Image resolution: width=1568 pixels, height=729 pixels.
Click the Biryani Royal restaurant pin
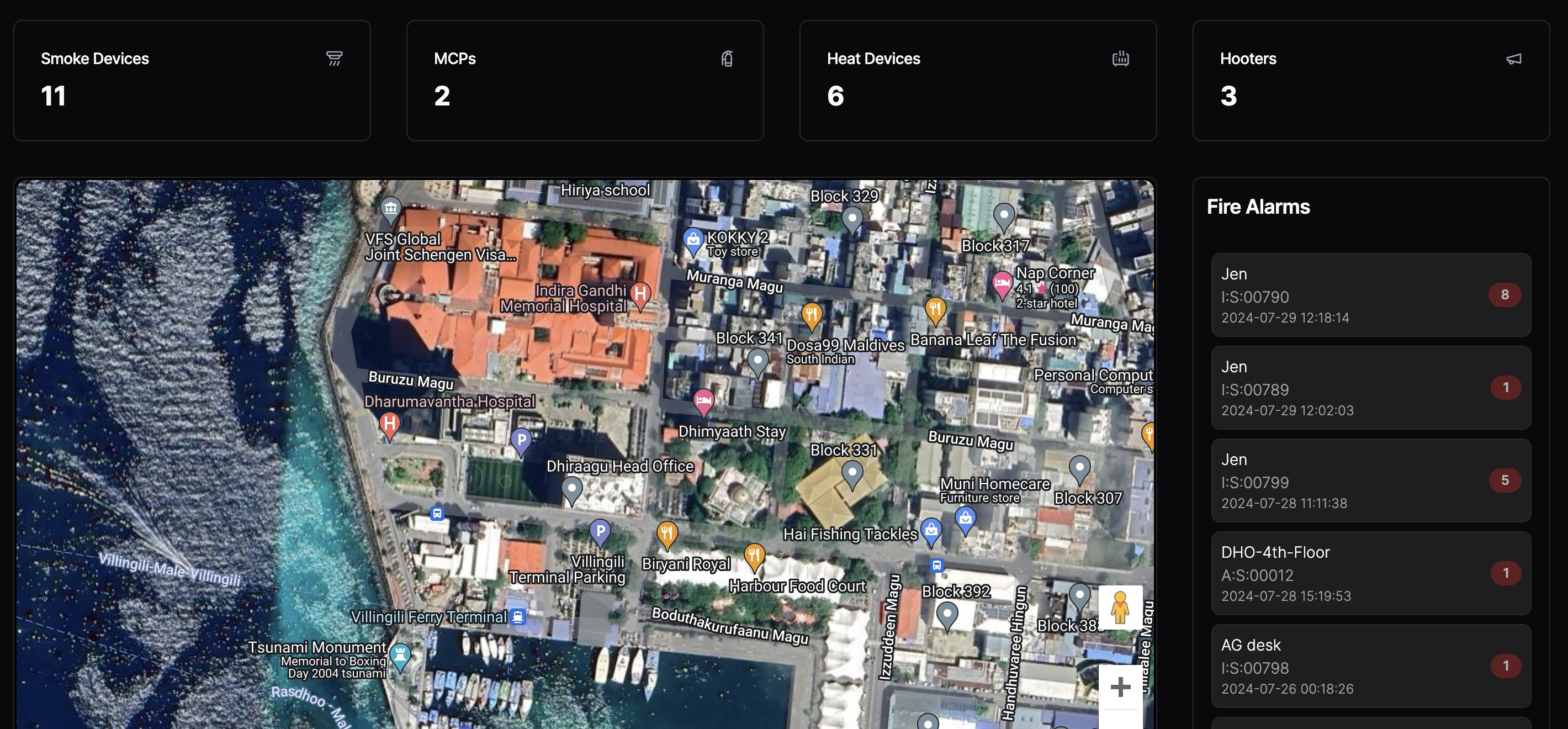tap(667, 533)
